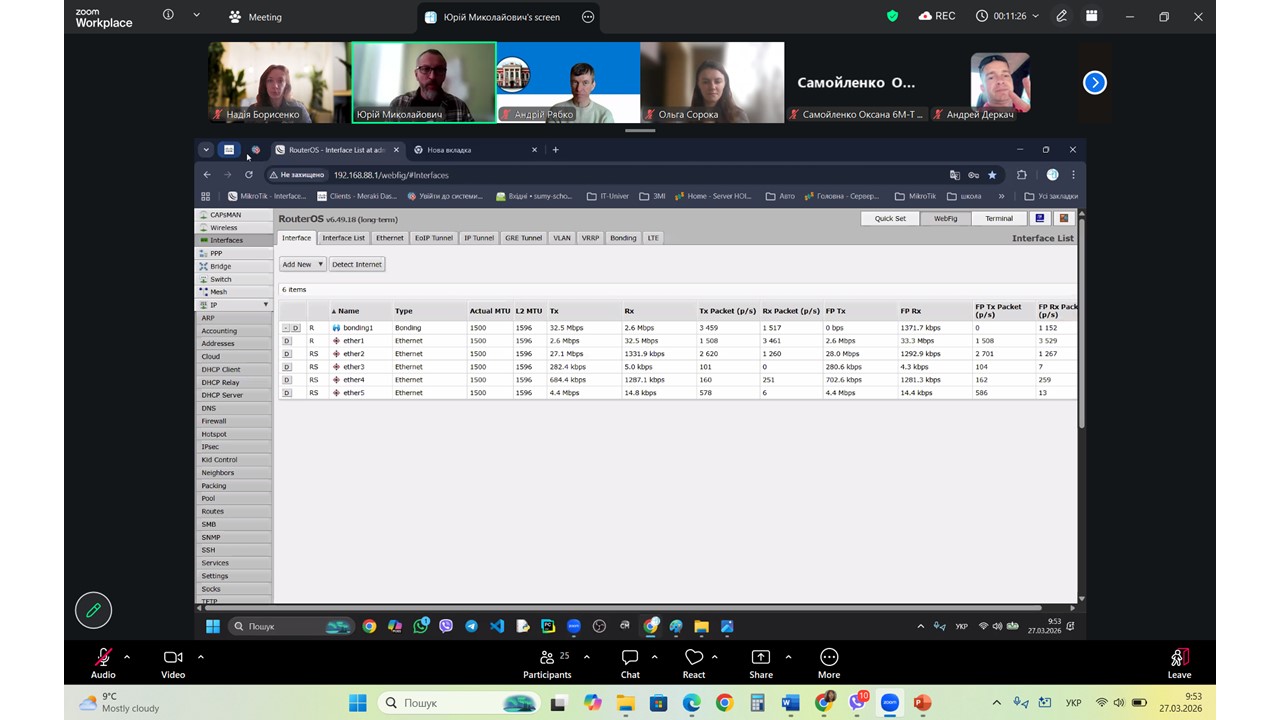The width and height of the screenshot is (1280, 720).
Task: Leave the meeting
Action: coord(1180,662)
